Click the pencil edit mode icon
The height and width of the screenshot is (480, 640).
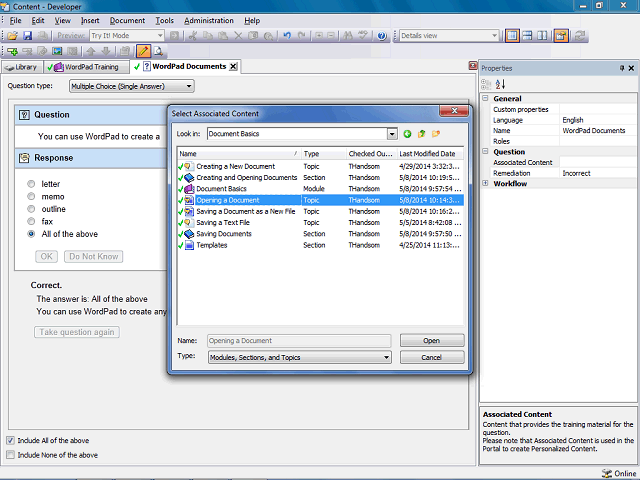coord(143,51)
